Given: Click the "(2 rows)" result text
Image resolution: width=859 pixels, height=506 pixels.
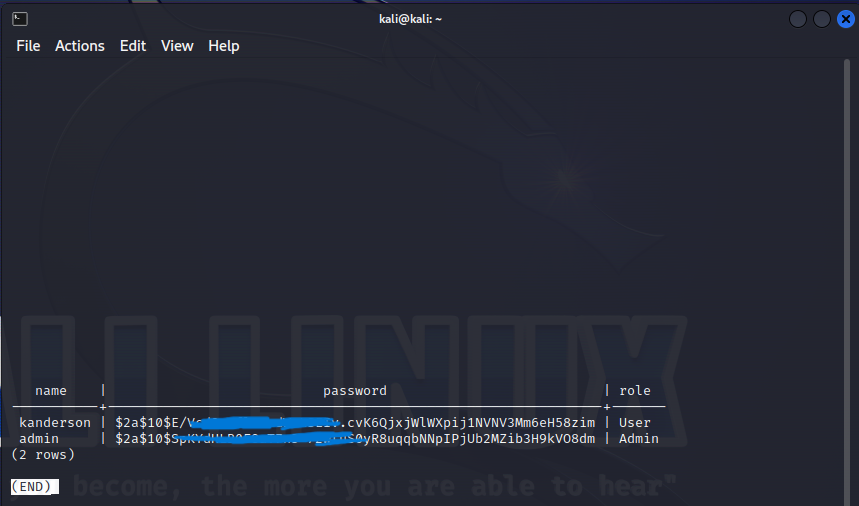Looking at the screenshot, I should coord(43,455).
